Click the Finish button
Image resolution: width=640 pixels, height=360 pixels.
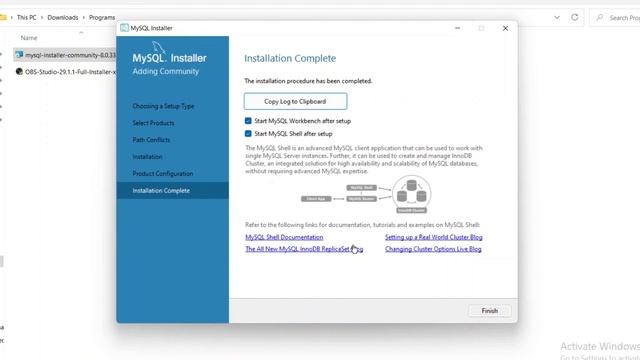pos(489,311)
